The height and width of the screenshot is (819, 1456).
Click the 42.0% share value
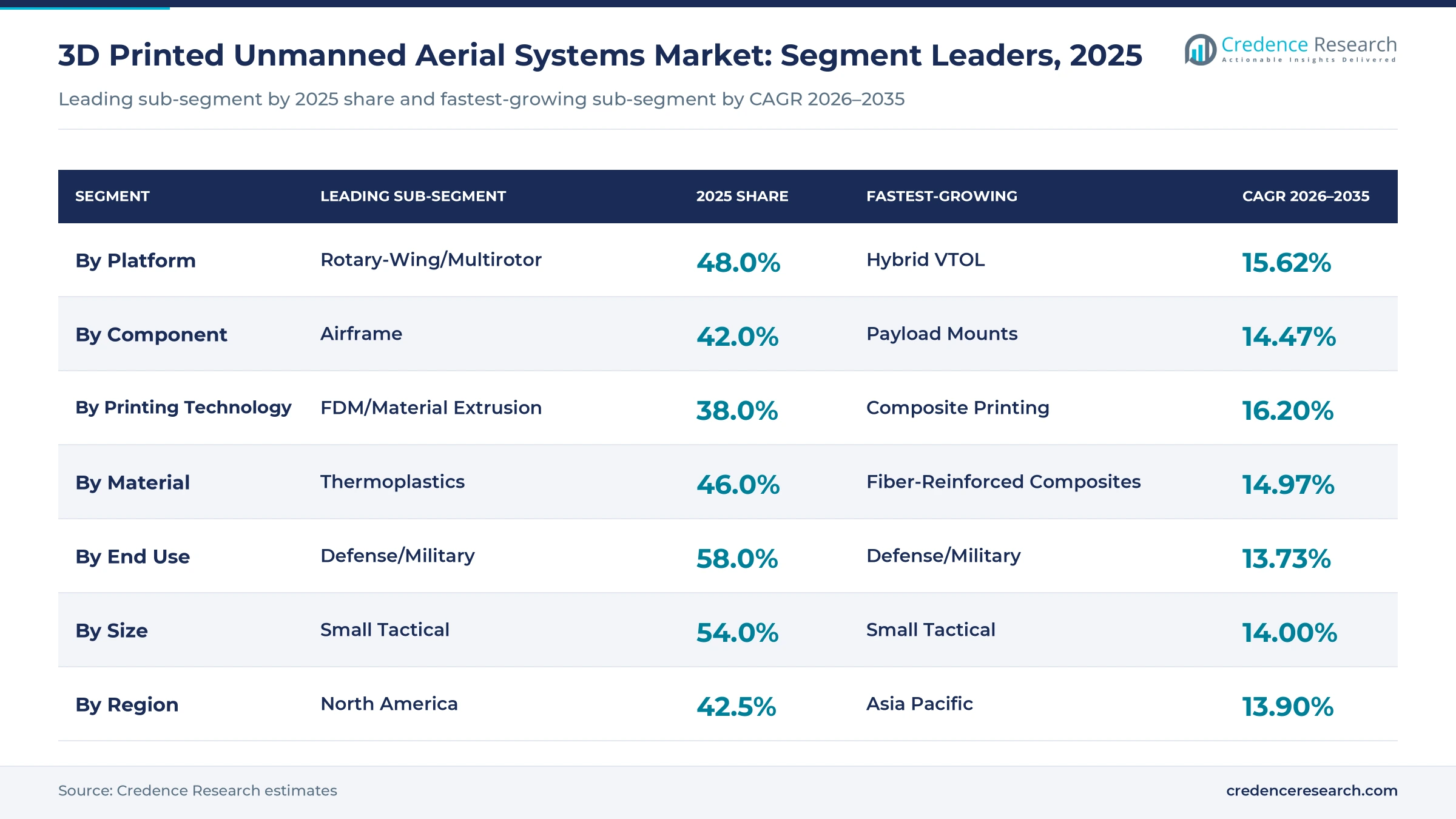tap(737, 337)
